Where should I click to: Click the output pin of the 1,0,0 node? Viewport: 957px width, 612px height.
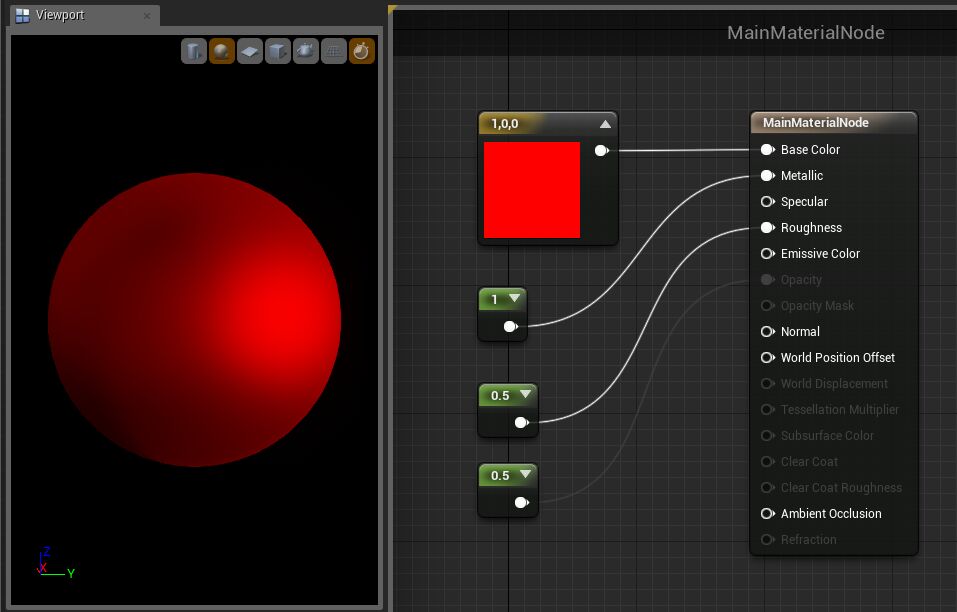(601, 151)
